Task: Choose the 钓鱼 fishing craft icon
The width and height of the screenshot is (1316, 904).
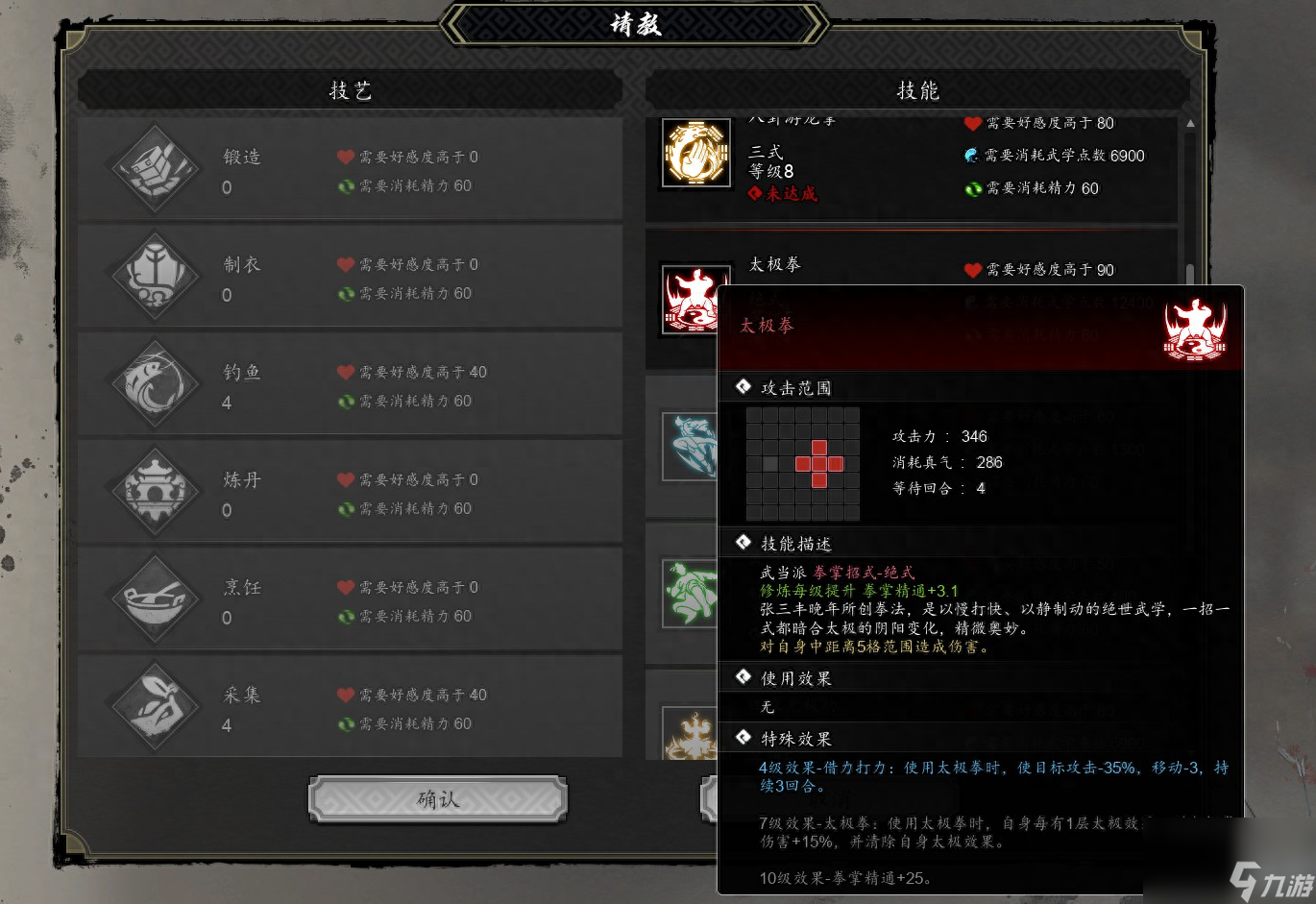Action: (x=155, y=384)
